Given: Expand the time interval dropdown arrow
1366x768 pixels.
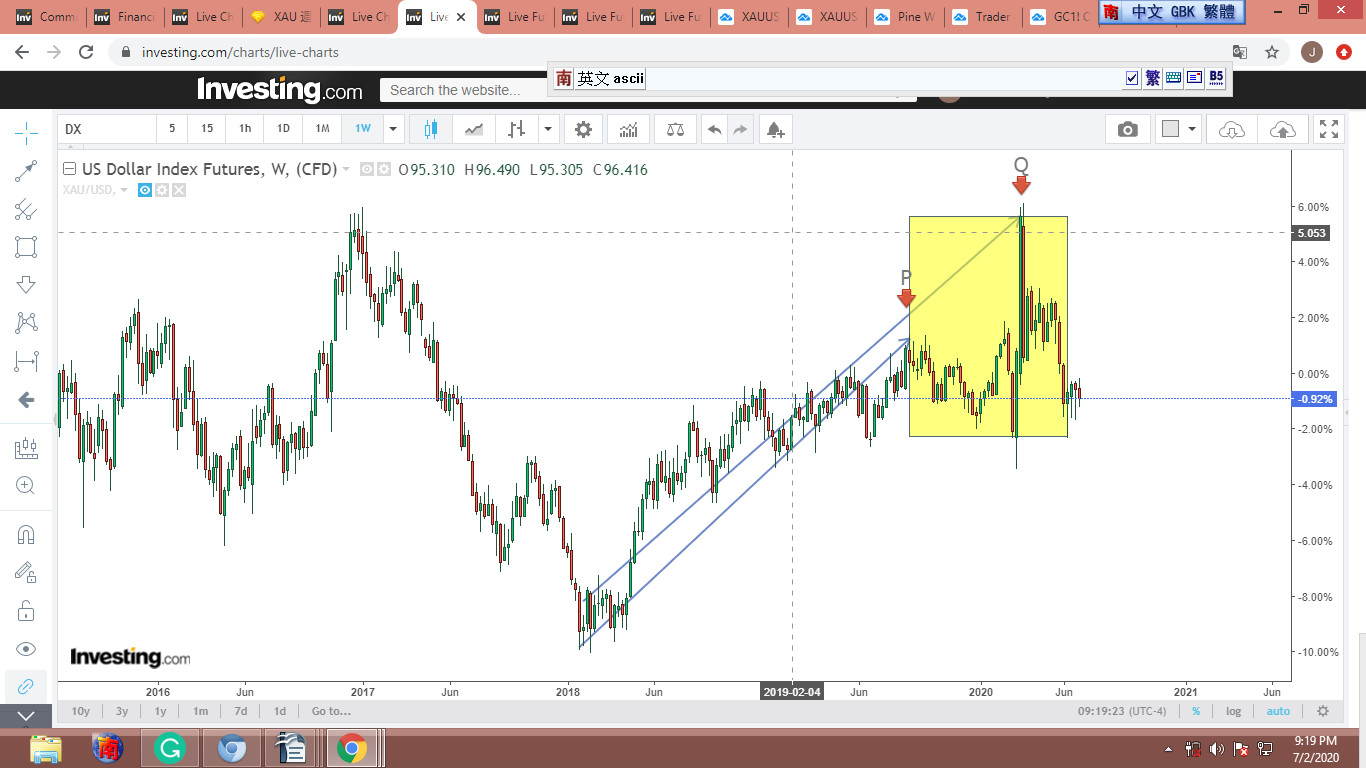Looking at the screenshot, I should 393,129.
